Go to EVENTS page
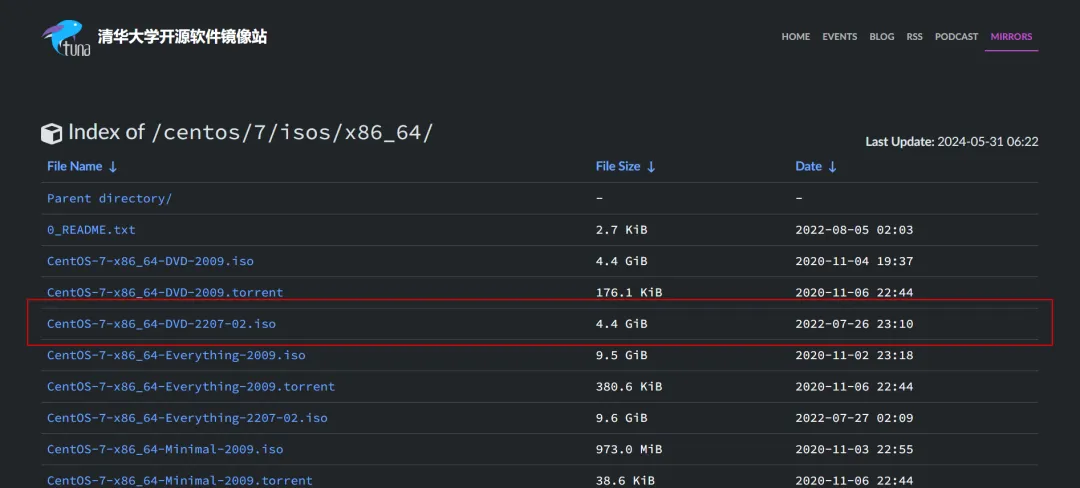Image resolution: width=1080 pixels, height=488 pixels. [840, 36]
